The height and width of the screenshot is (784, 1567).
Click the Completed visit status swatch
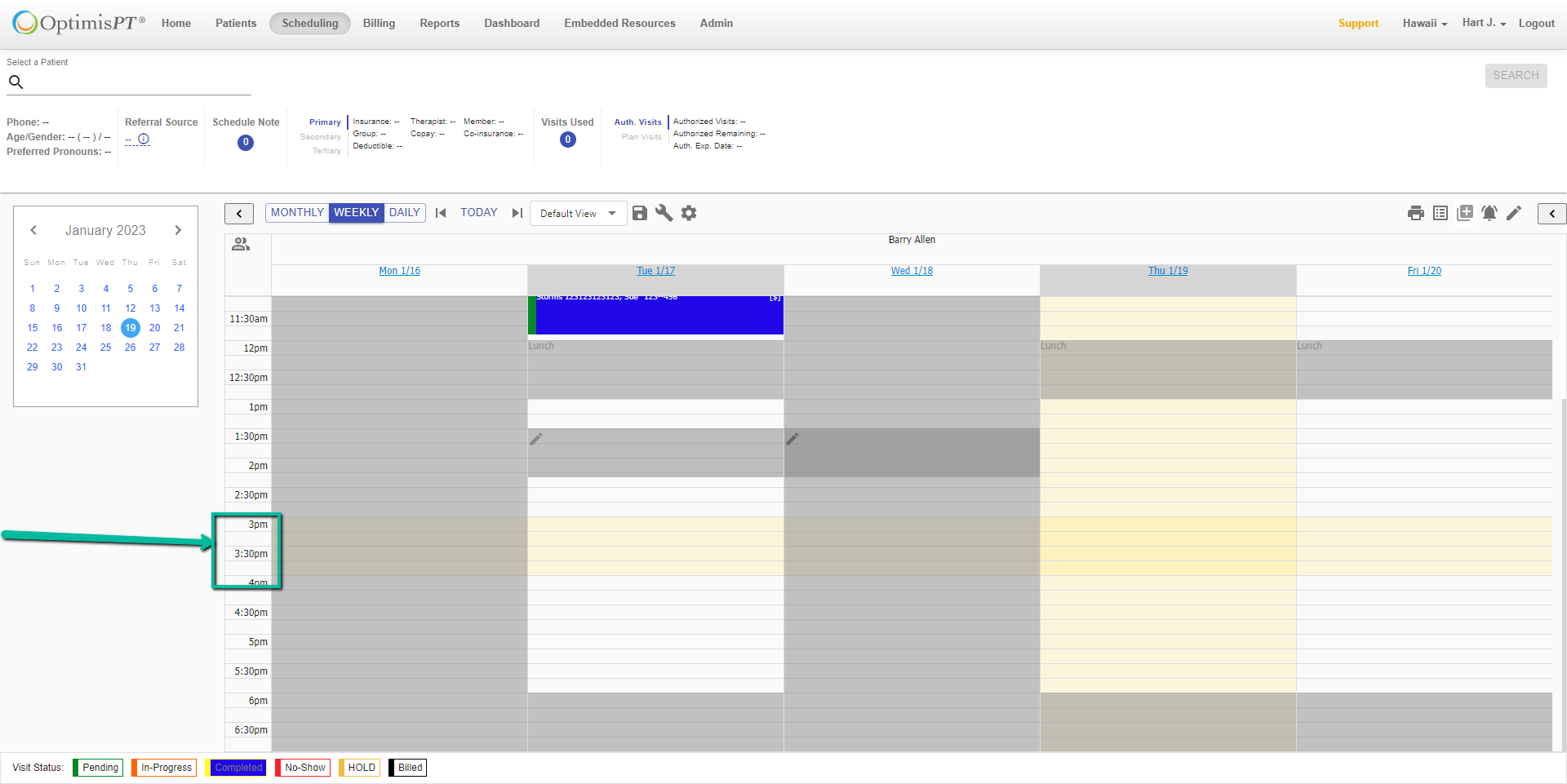(x=237, y=767)
